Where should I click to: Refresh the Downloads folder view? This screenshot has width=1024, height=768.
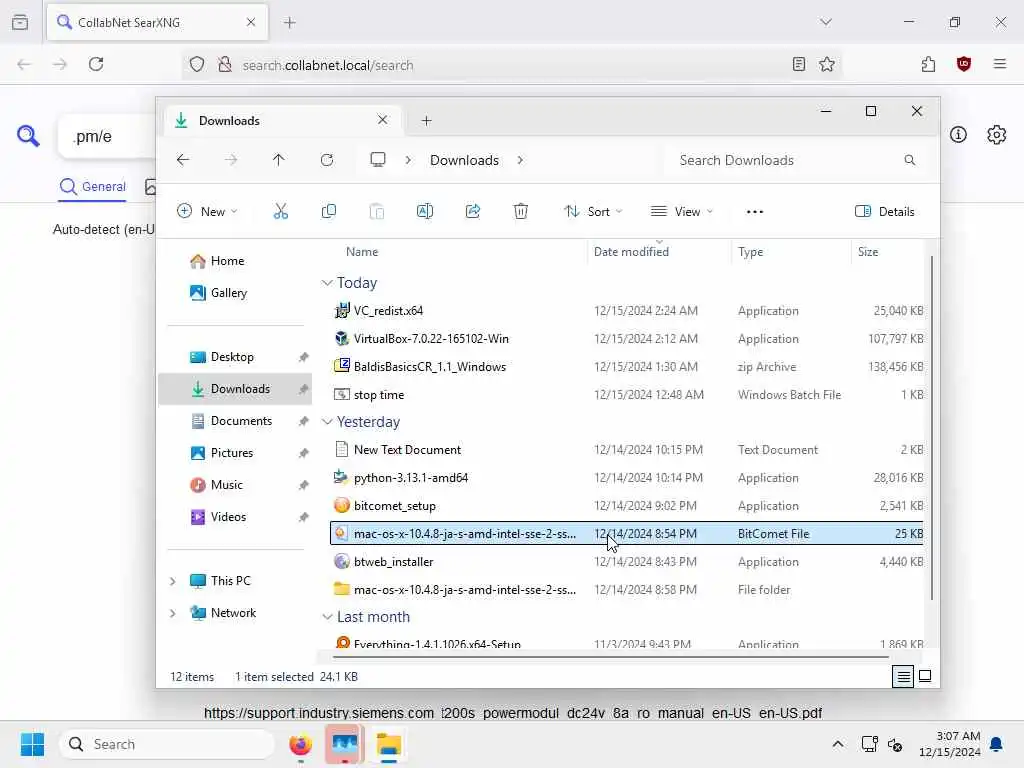[327, 160]
